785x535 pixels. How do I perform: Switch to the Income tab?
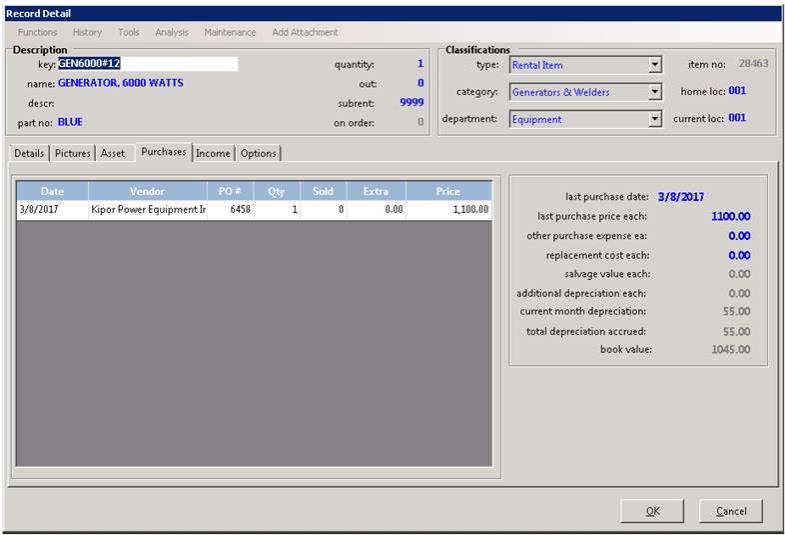[213, 153]
